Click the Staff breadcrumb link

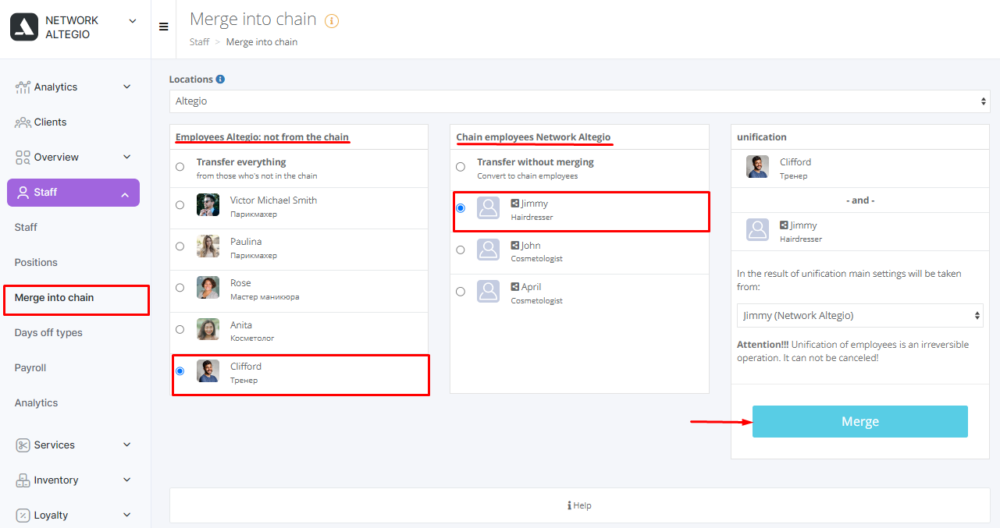[x=199, y=42]
